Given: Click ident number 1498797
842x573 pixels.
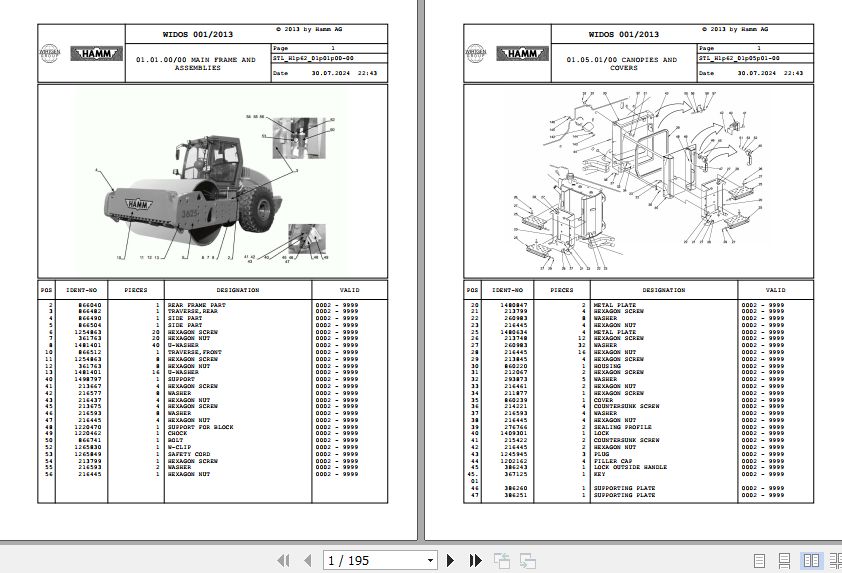Looking at the screenshot, I should [88, 379].
